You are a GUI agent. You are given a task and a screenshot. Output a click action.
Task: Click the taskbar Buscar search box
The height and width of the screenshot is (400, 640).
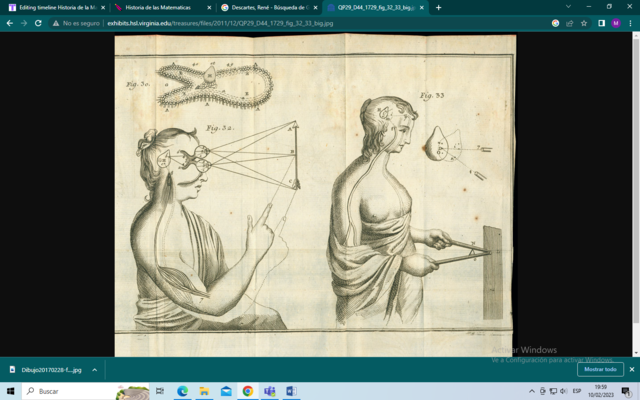point(86,391)
